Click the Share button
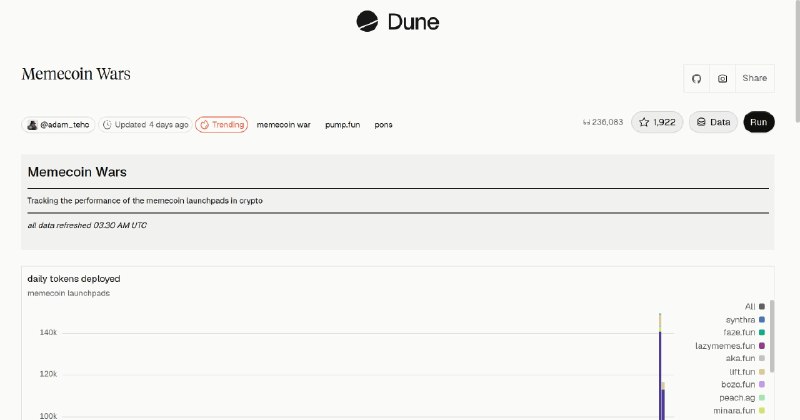Image resolution: width=800 pixels, height=420 pixels. pos(755,79)
